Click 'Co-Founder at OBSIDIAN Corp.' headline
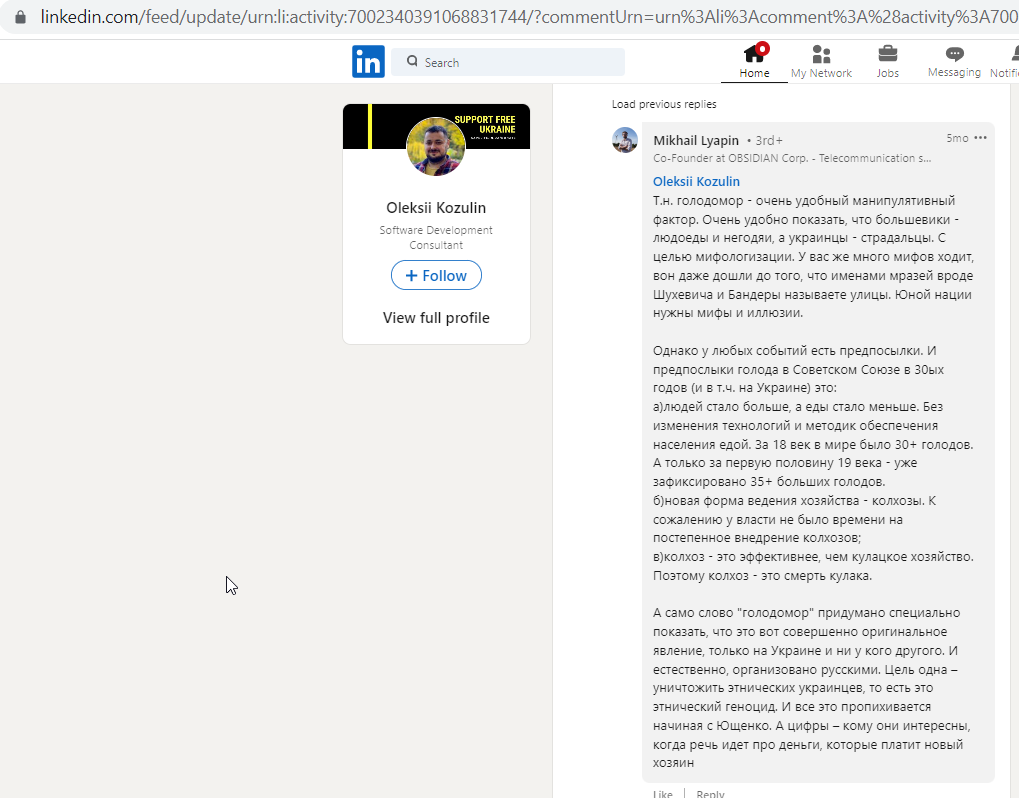Image resolution: width=1019 pixels, height=798 pixels. (792, 158)
